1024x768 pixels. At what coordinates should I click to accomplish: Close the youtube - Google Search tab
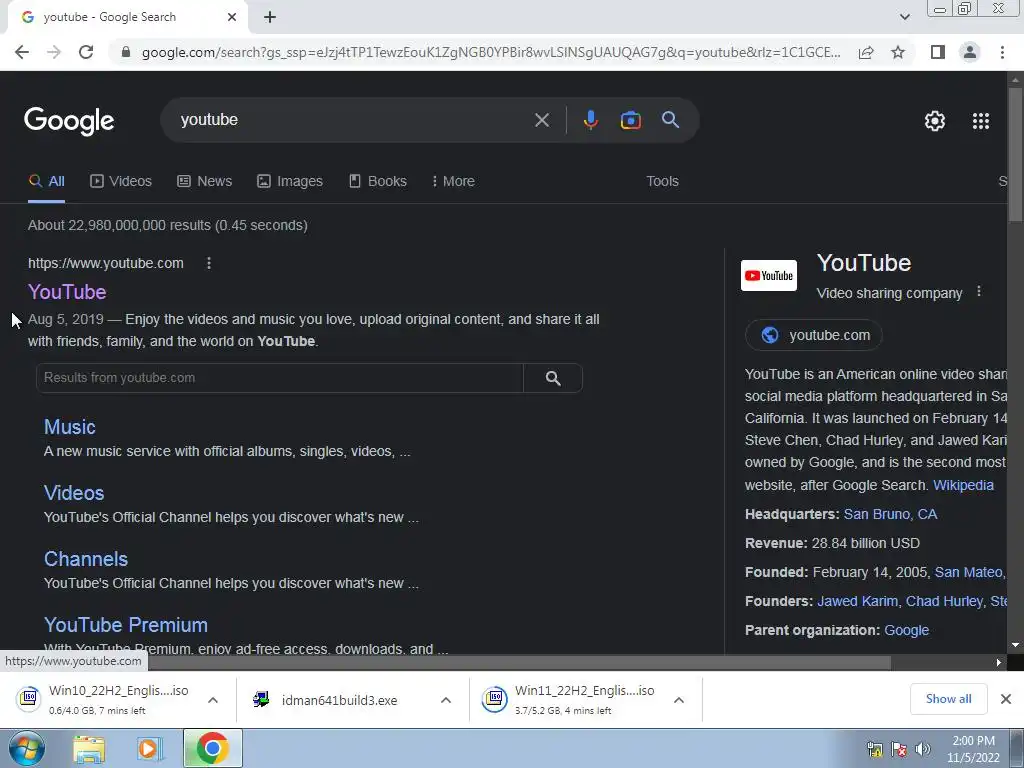(232, 17)
